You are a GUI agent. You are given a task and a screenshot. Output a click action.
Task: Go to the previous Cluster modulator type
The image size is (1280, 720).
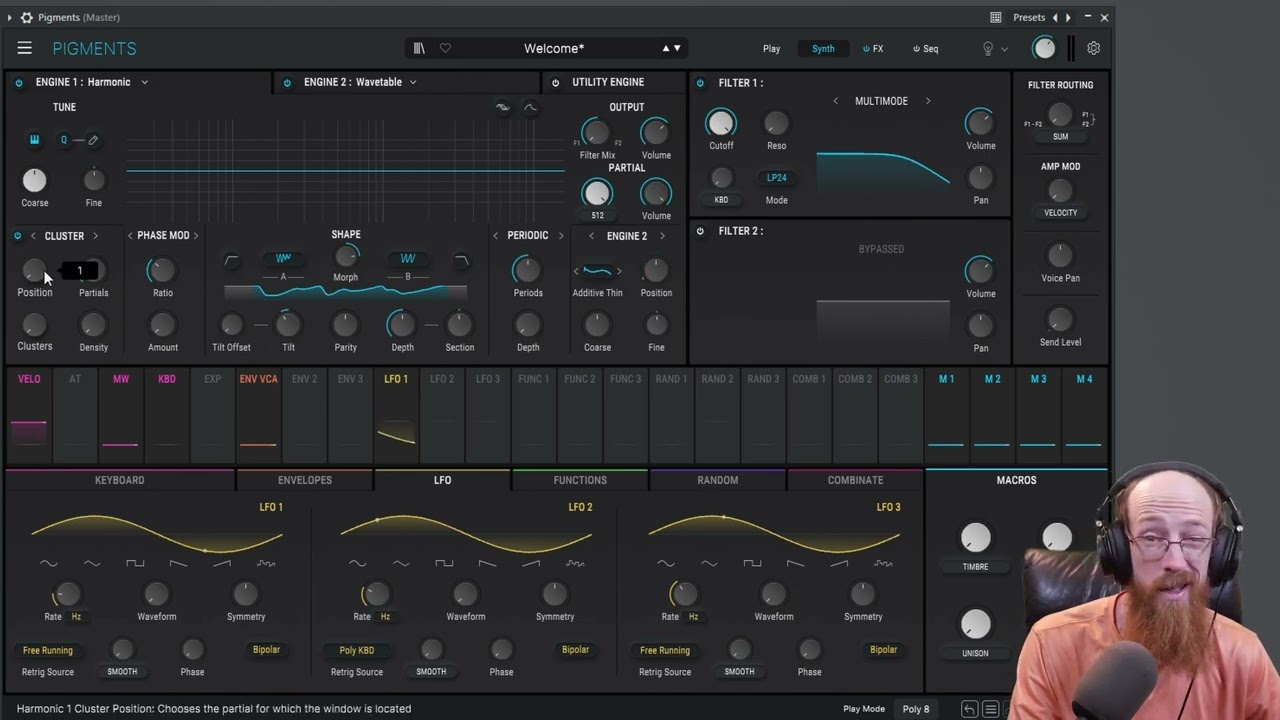pyautogui.click(x=33, y=236)
